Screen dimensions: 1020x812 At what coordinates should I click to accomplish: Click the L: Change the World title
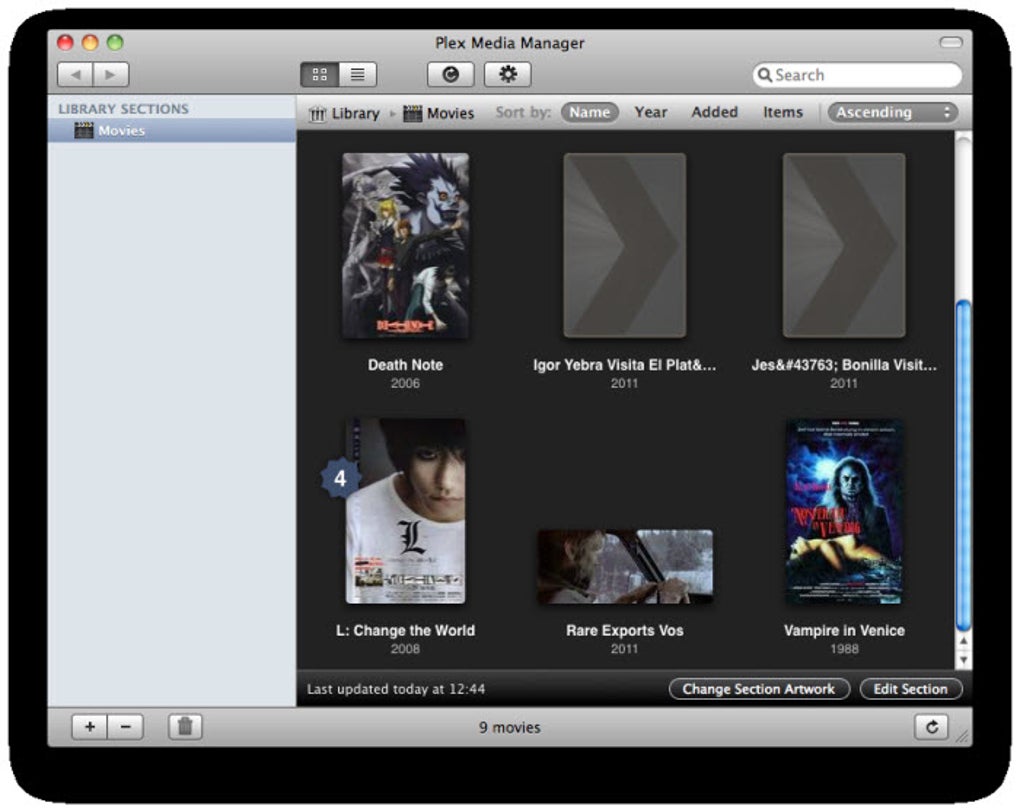click(405, 630)
